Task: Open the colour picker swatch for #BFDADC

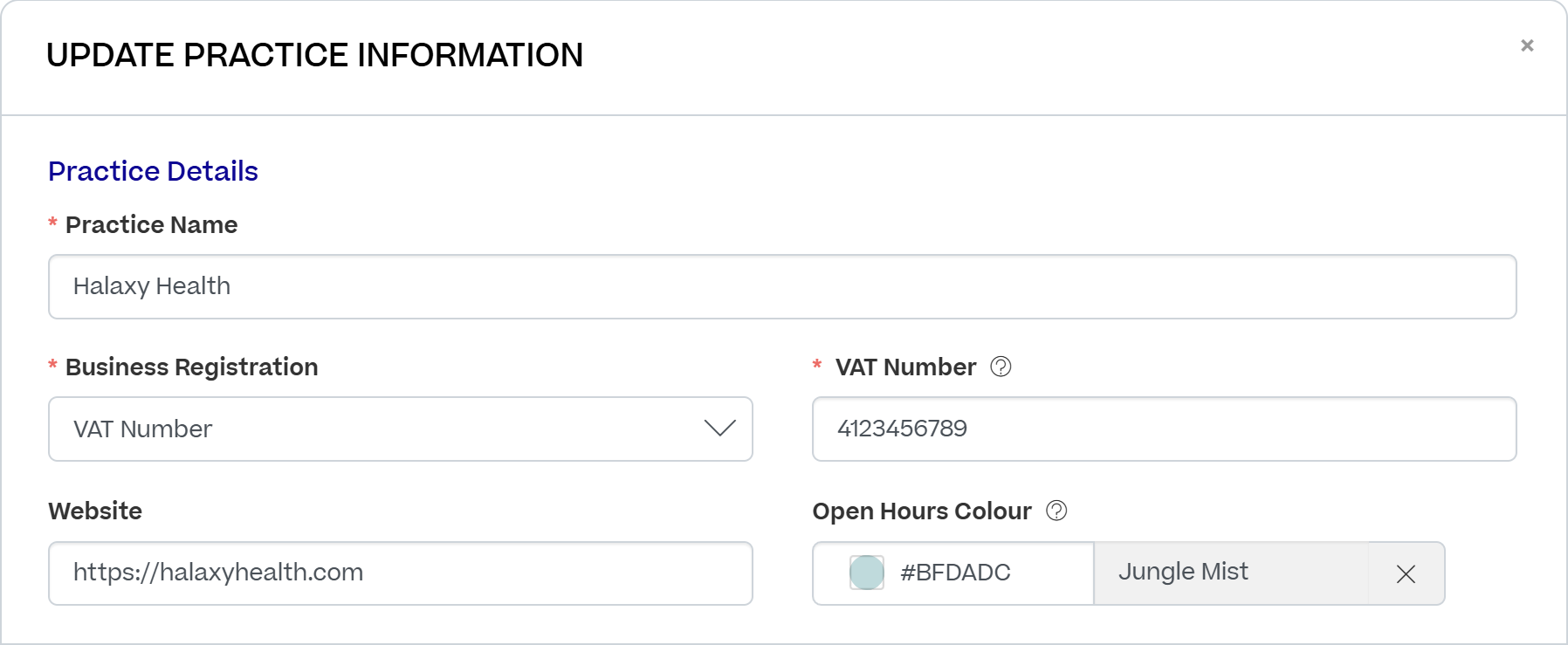Action: tap(867, 573)
